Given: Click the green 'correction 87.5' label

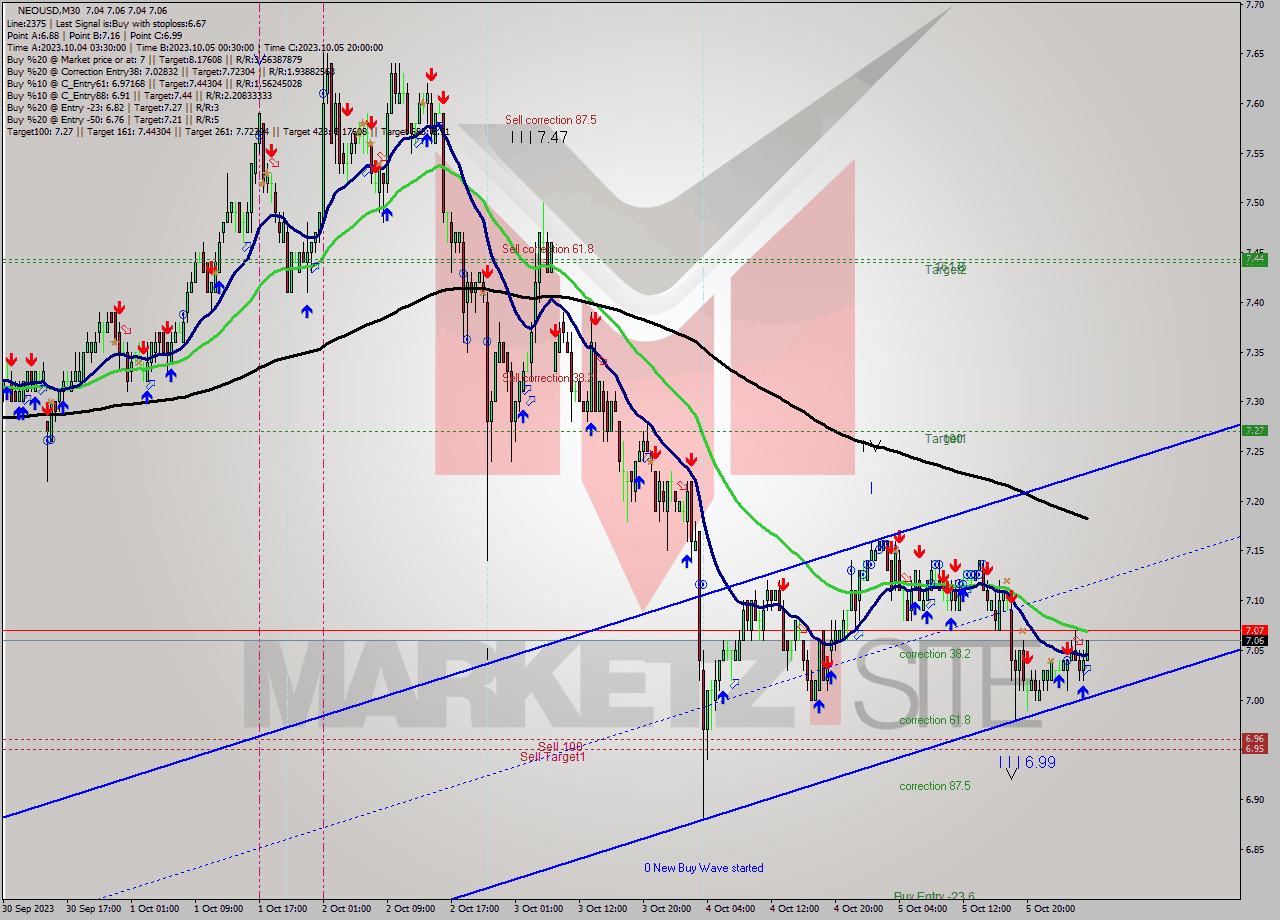Looking at the screenshot, I should pyautogui.click(x=935, y=786).
